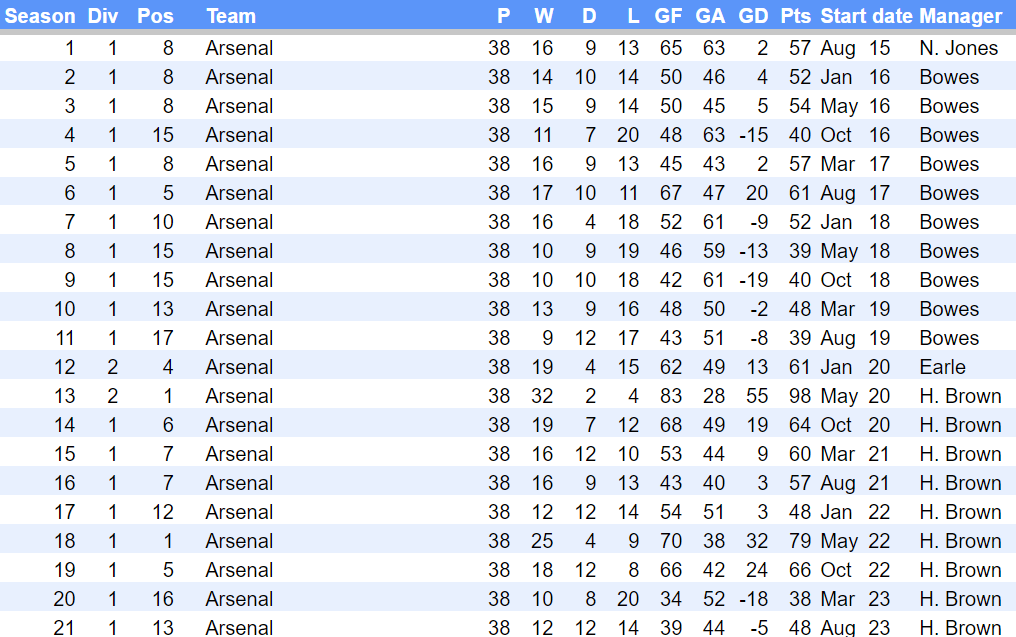Click the 98 points value
The image size is (1016, 637).
799,396
